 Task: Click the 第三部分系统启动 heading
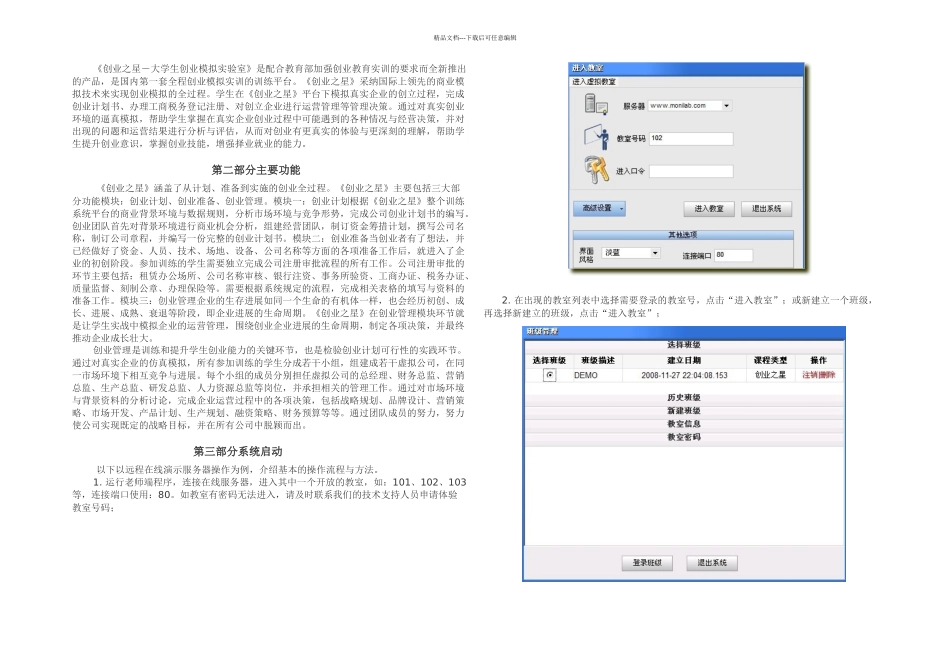click(238, 451)
